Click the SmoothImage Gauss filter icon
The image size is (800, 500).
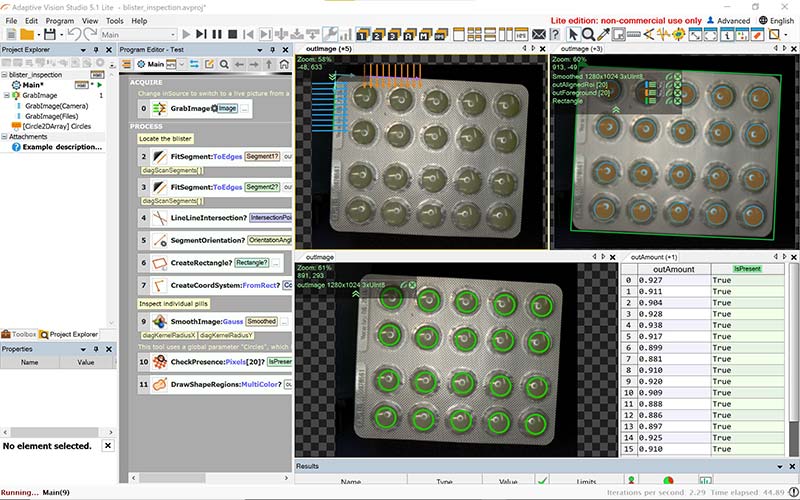pyautogui.click(x=159, y=321)
